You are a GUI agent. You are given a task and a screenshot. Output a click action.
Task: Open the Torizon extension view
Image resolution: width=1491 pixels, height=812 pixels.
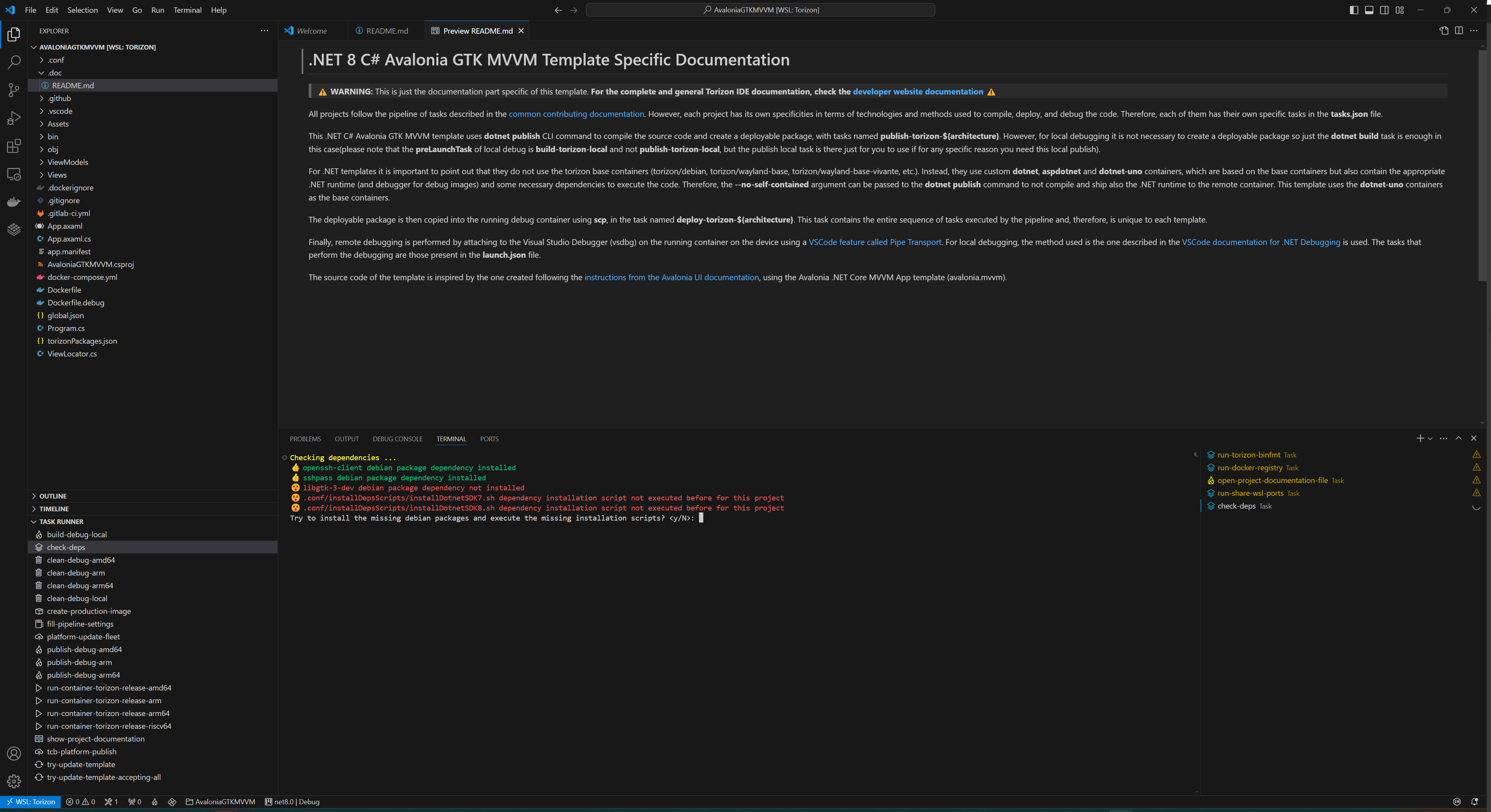pos(14,230)
